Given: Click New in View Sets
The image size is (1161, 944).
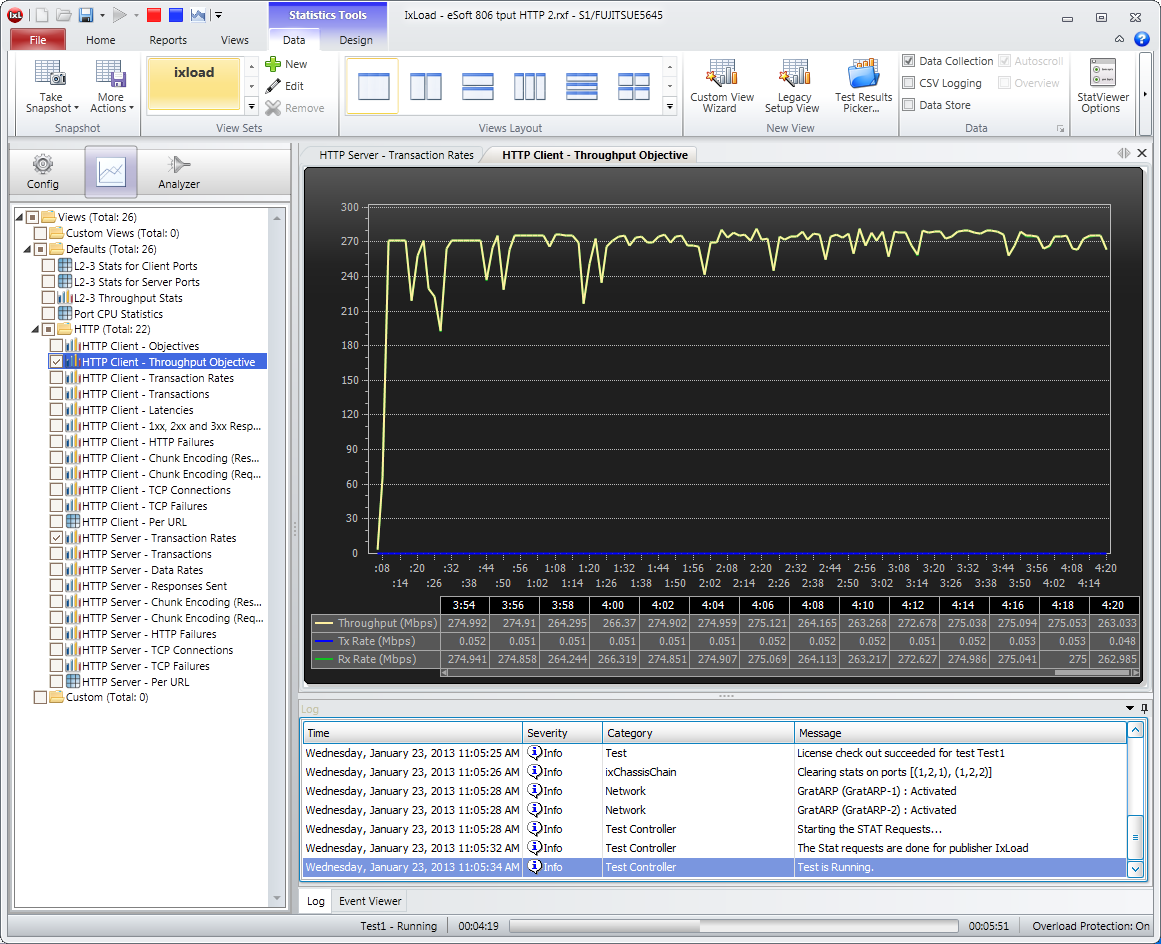Looking at the screenshot, I should (x=287, y=64).
